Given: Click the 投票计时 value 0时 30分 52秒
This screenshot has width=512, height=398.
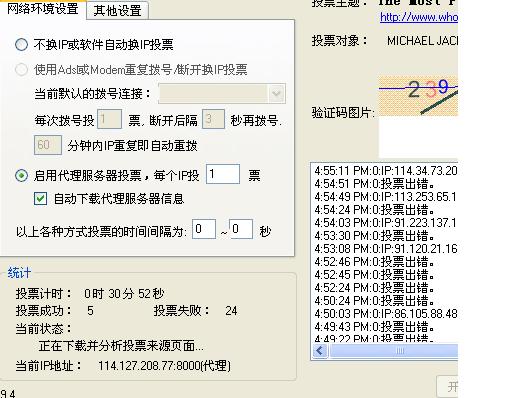Looking at the screenshot, I should pos(124,294).
